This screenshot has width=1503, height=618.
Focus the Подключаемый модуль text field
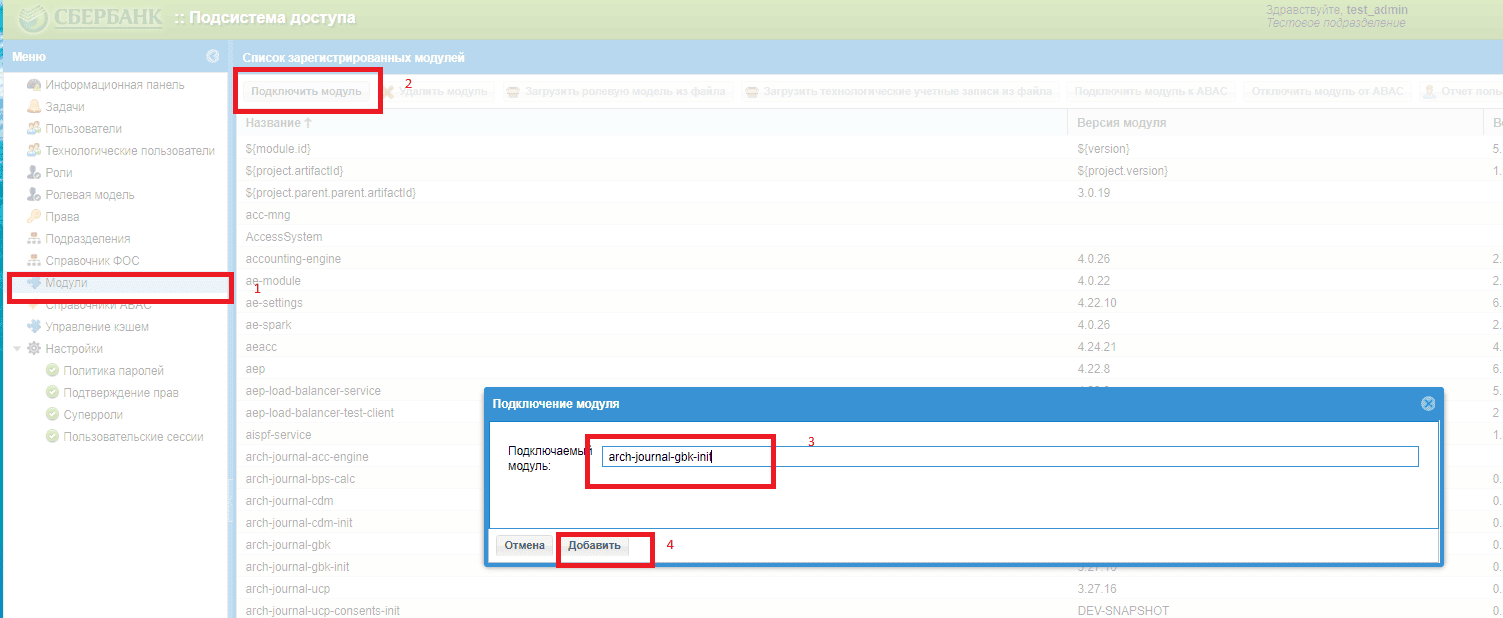(x=1010, y=457)
